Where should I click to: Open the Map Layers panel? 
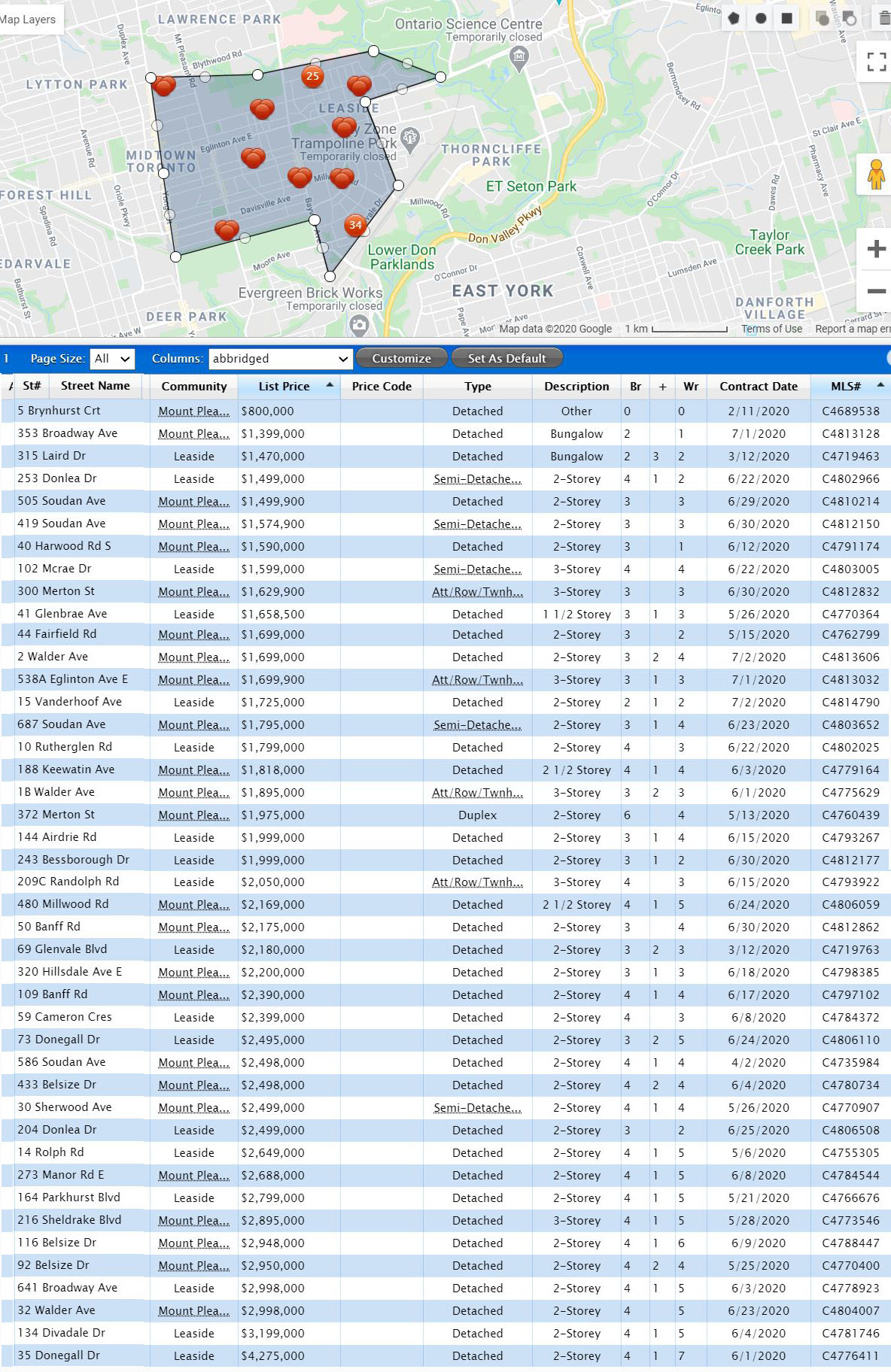[29, 20]
